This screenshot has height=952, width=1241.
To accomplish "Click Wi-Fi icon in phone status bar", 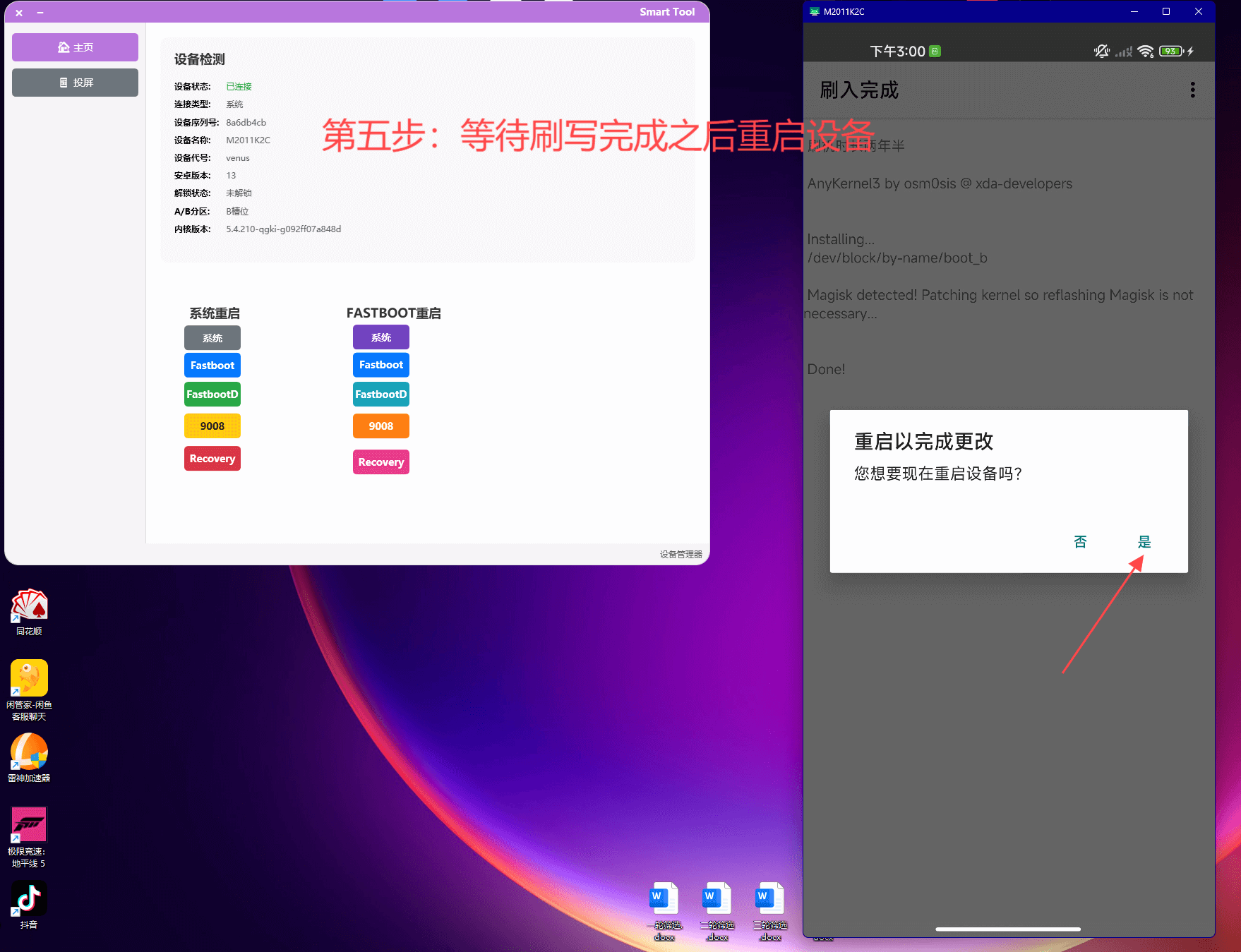I will click(1146, 52).
